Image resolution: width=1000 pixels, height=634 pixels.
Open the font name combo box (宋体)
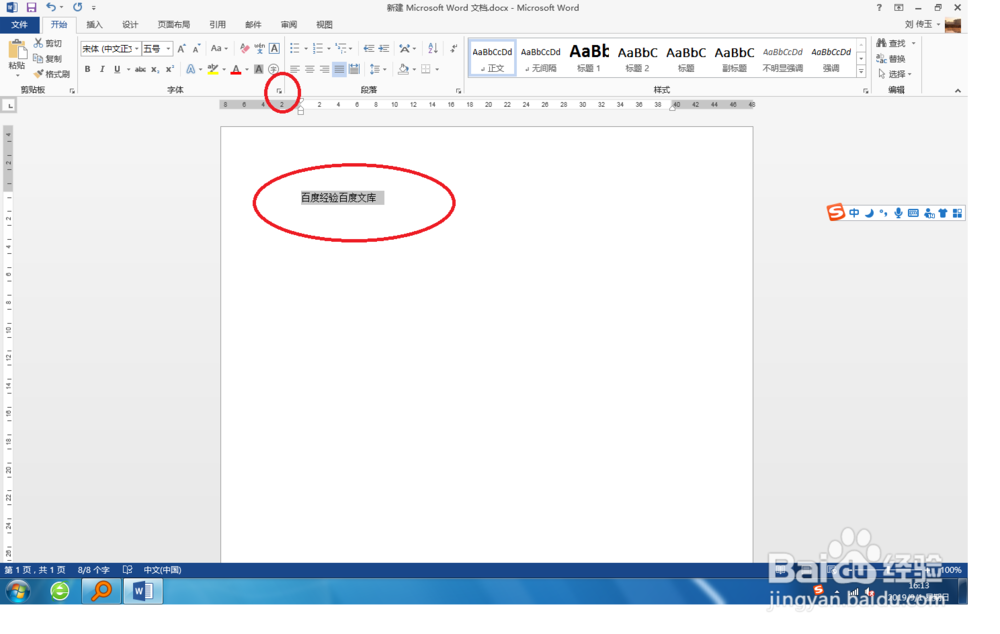coord(110,48)
